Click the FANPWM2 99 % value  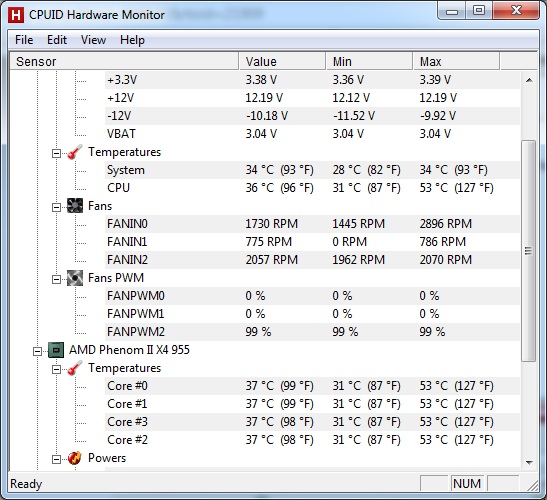point(258,332)
